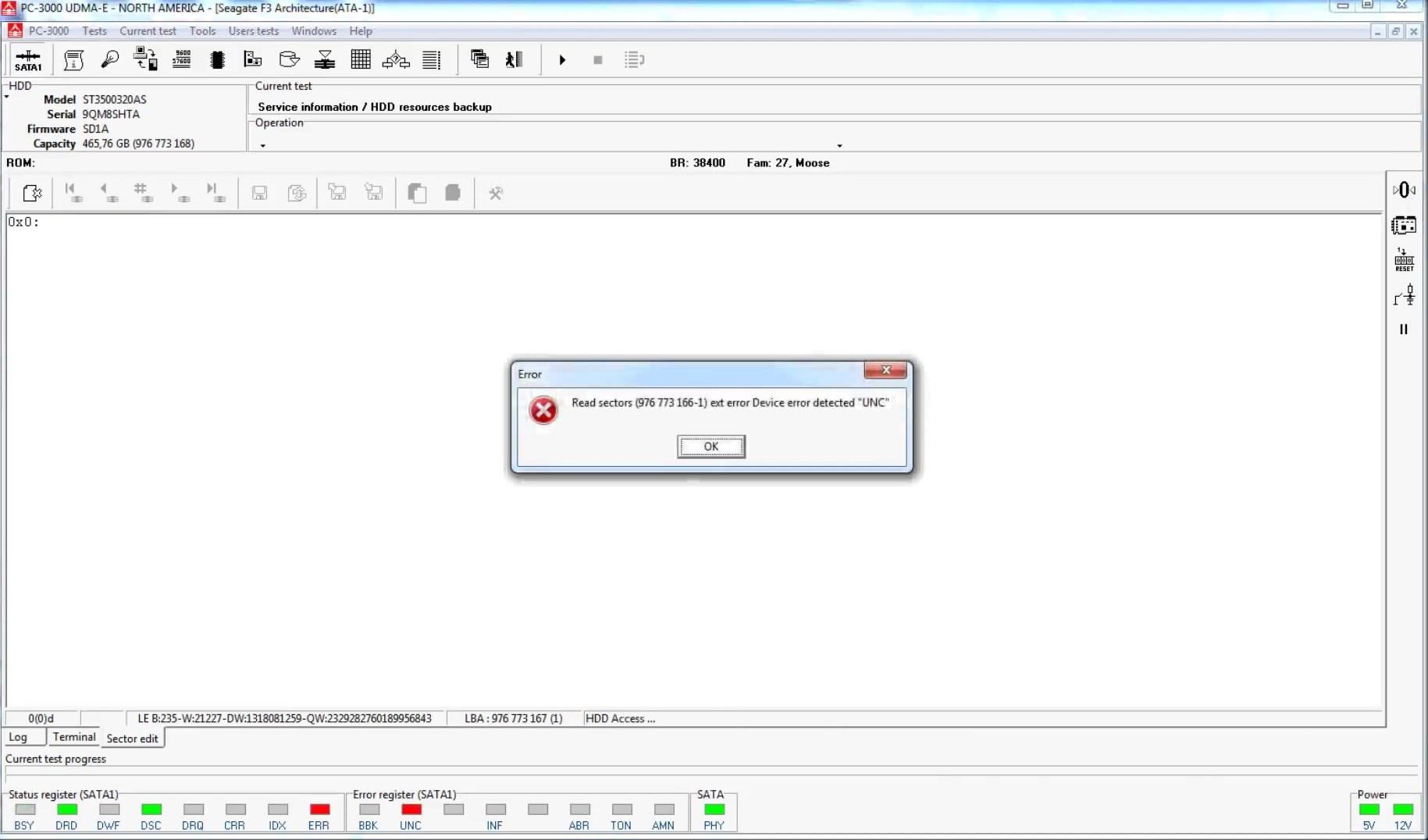Click the lightbulb icon in main toolbar
Screen dimensions: 1428x840
coord(110,59)
